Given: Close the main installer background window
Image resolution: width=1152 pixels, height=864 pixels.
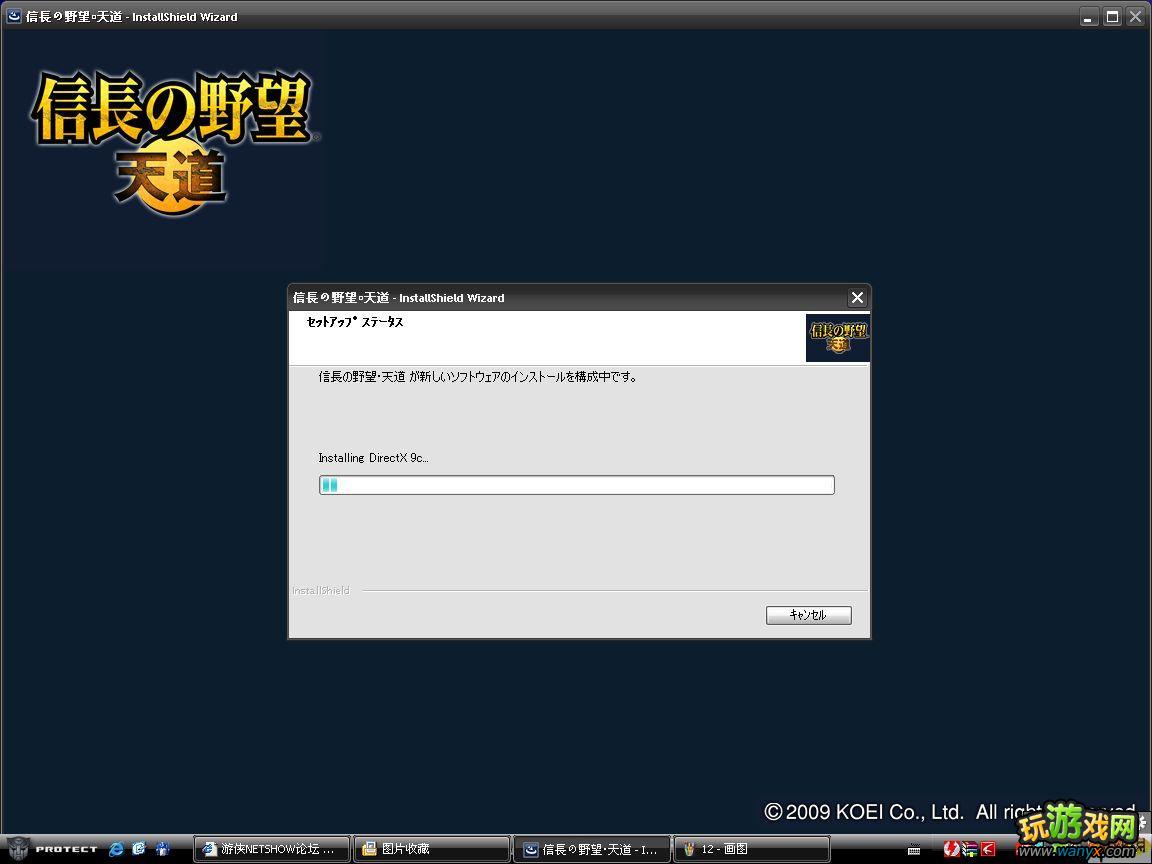Looking at the screenshot, I should coord(1135,16).
